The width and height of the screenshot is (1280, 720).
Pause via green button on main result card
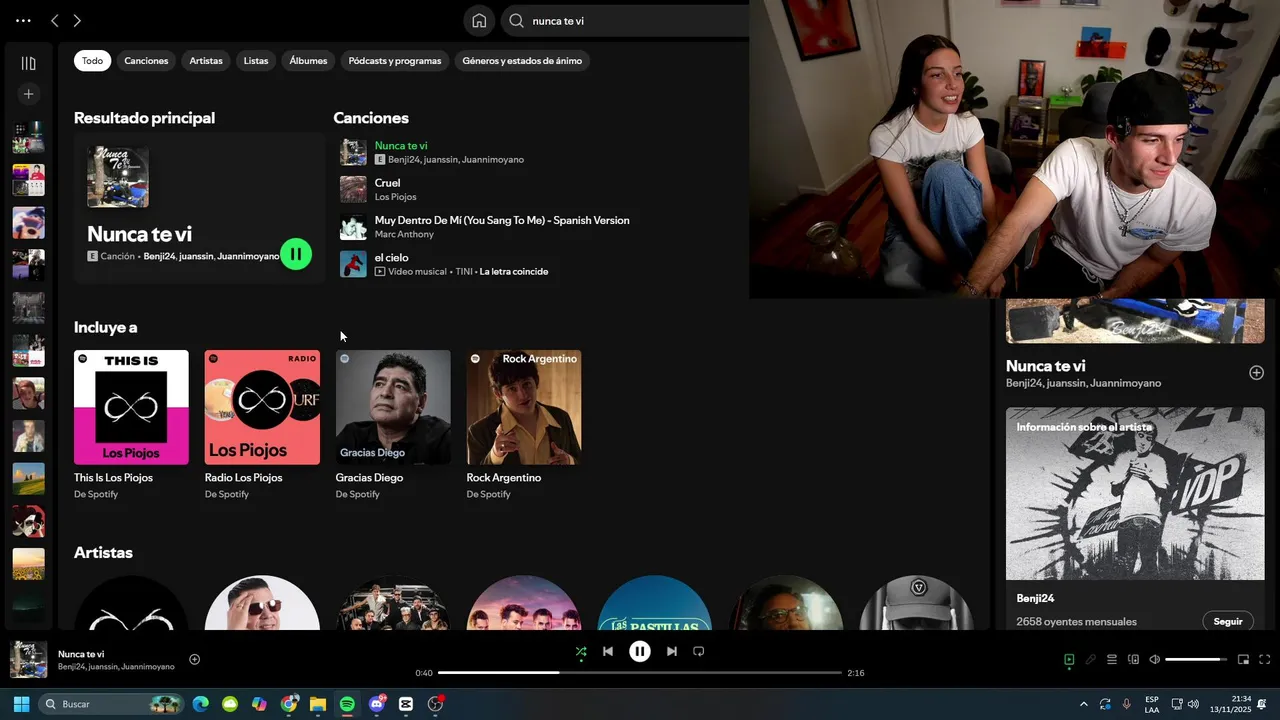point(296,254)
